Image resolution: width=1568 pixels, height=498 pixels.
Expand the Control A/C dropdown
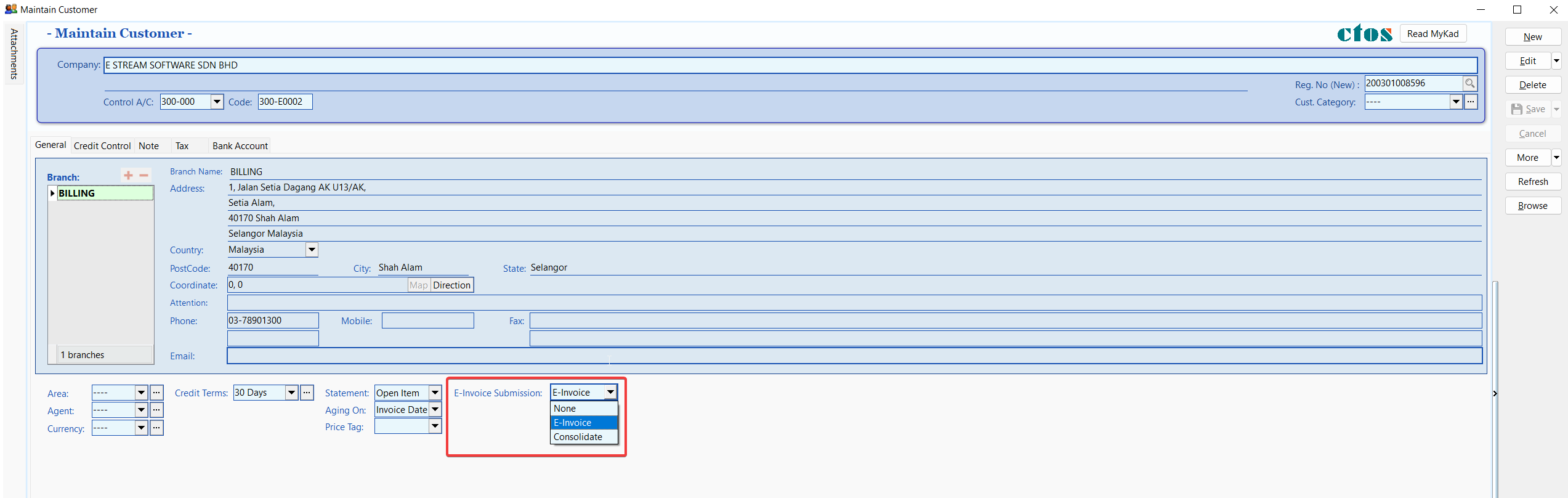217,102
